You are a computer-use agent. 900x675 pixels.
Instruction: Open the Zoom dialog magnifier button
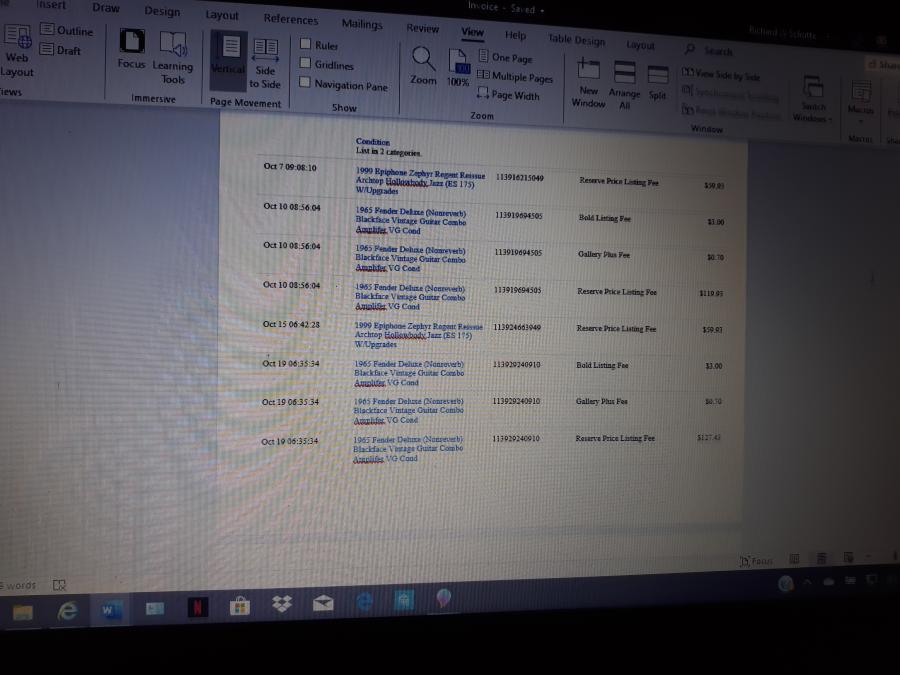[x=423, y=65]
